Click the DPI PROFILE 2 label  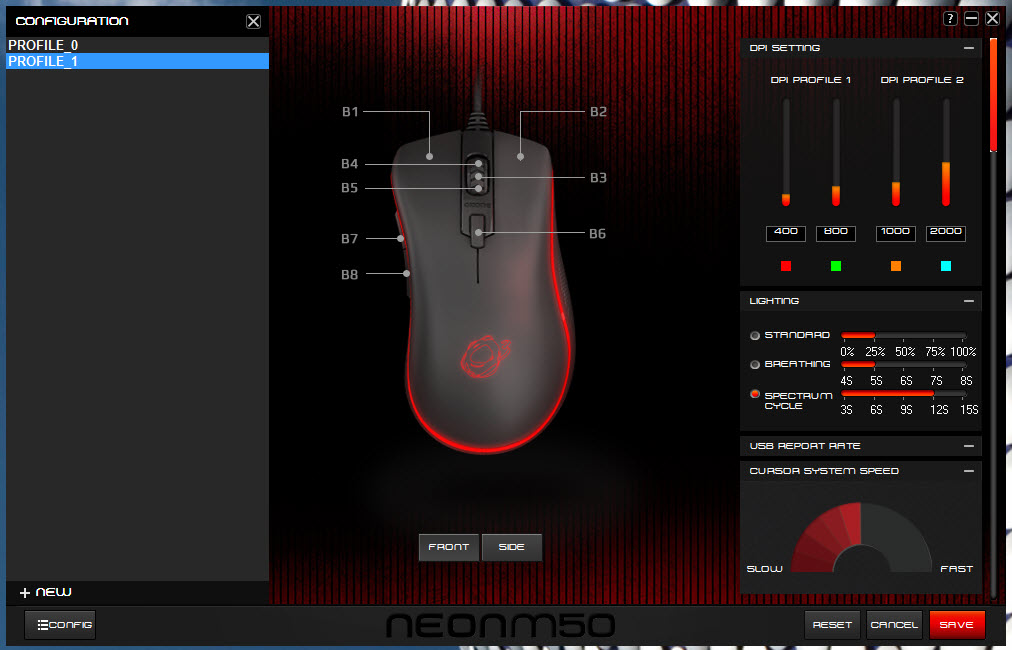tap(922, 80)
